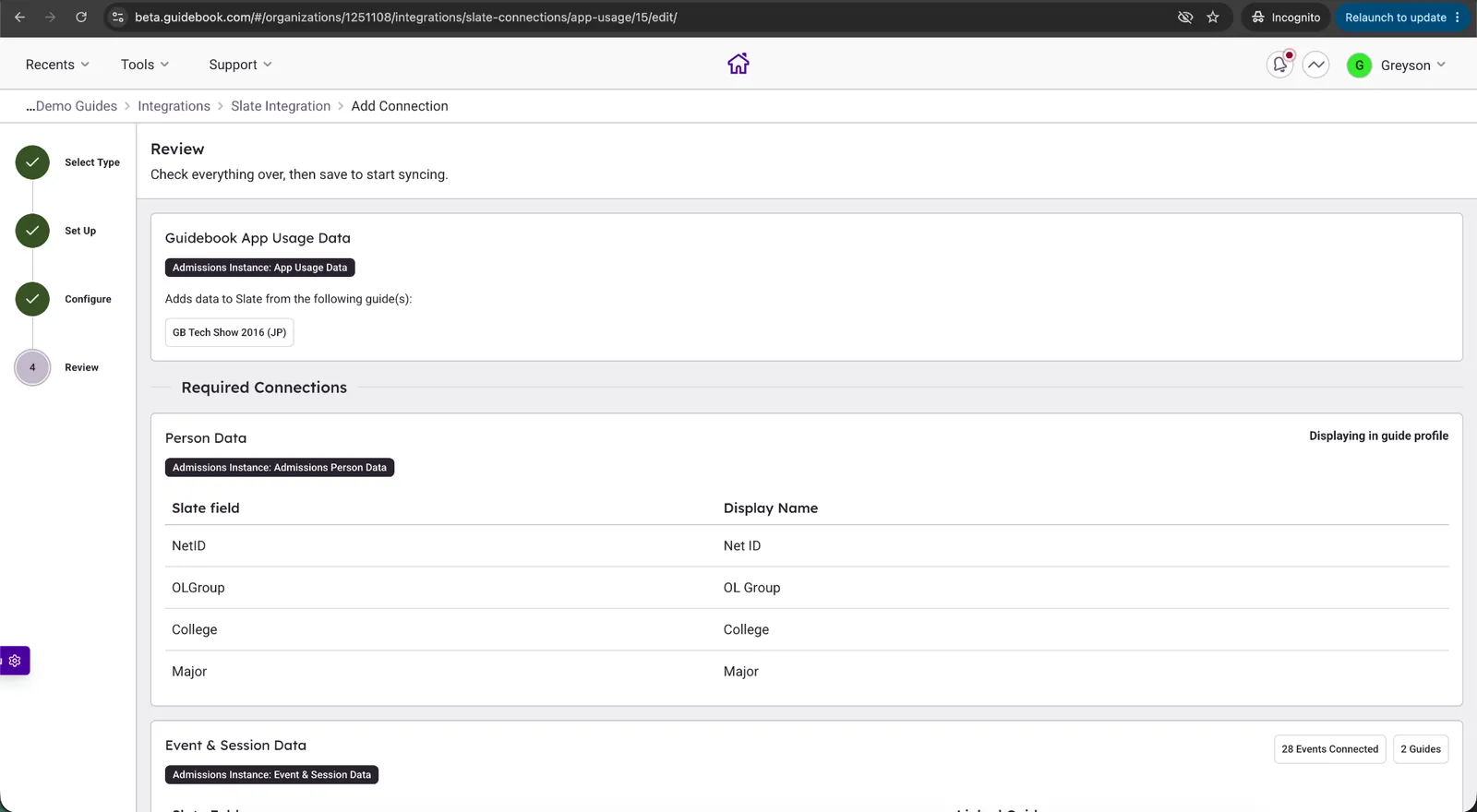This screenshot has width=1477, height=812.
Task: Go to the Guidebook home icon
Action: [x=738, y=64]
